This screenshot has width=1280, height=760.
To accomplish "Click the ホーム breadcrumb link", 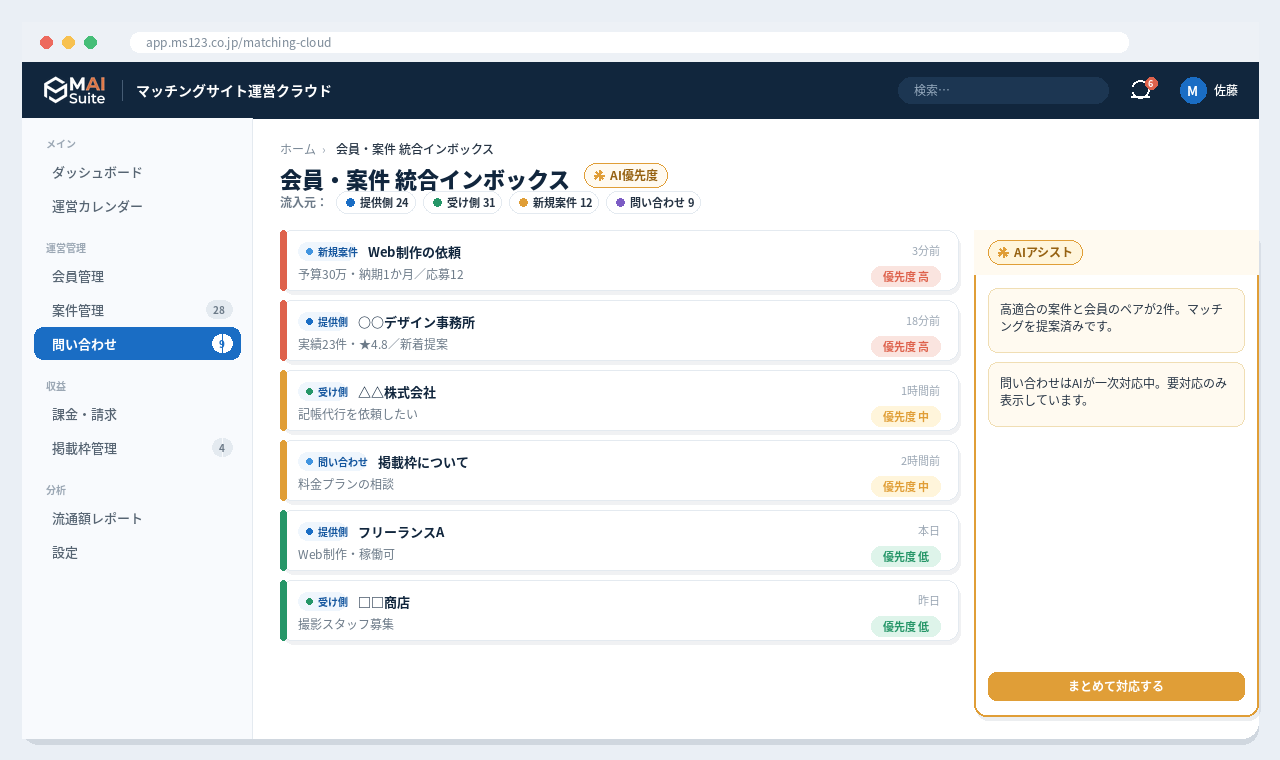I will point(297,149).
